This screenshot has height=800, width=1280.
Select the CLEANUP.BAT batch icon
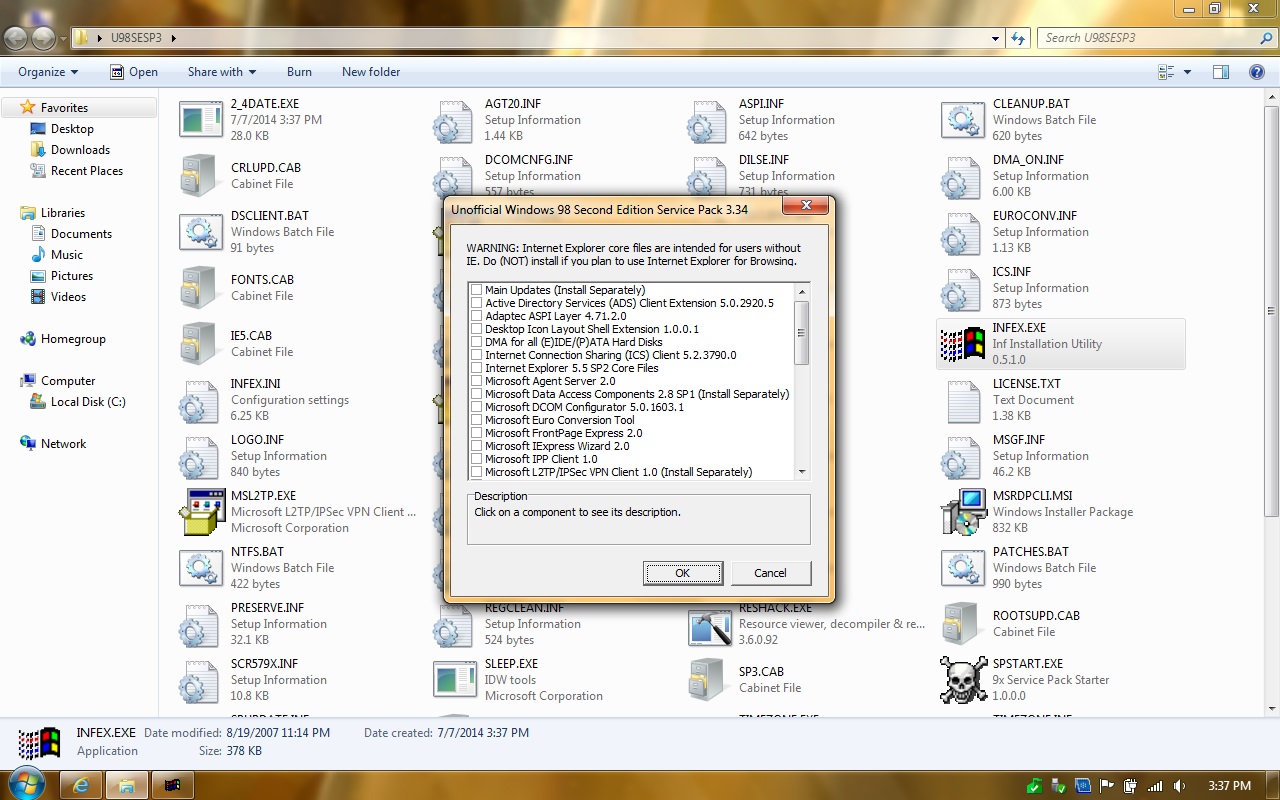pos(963,120)
